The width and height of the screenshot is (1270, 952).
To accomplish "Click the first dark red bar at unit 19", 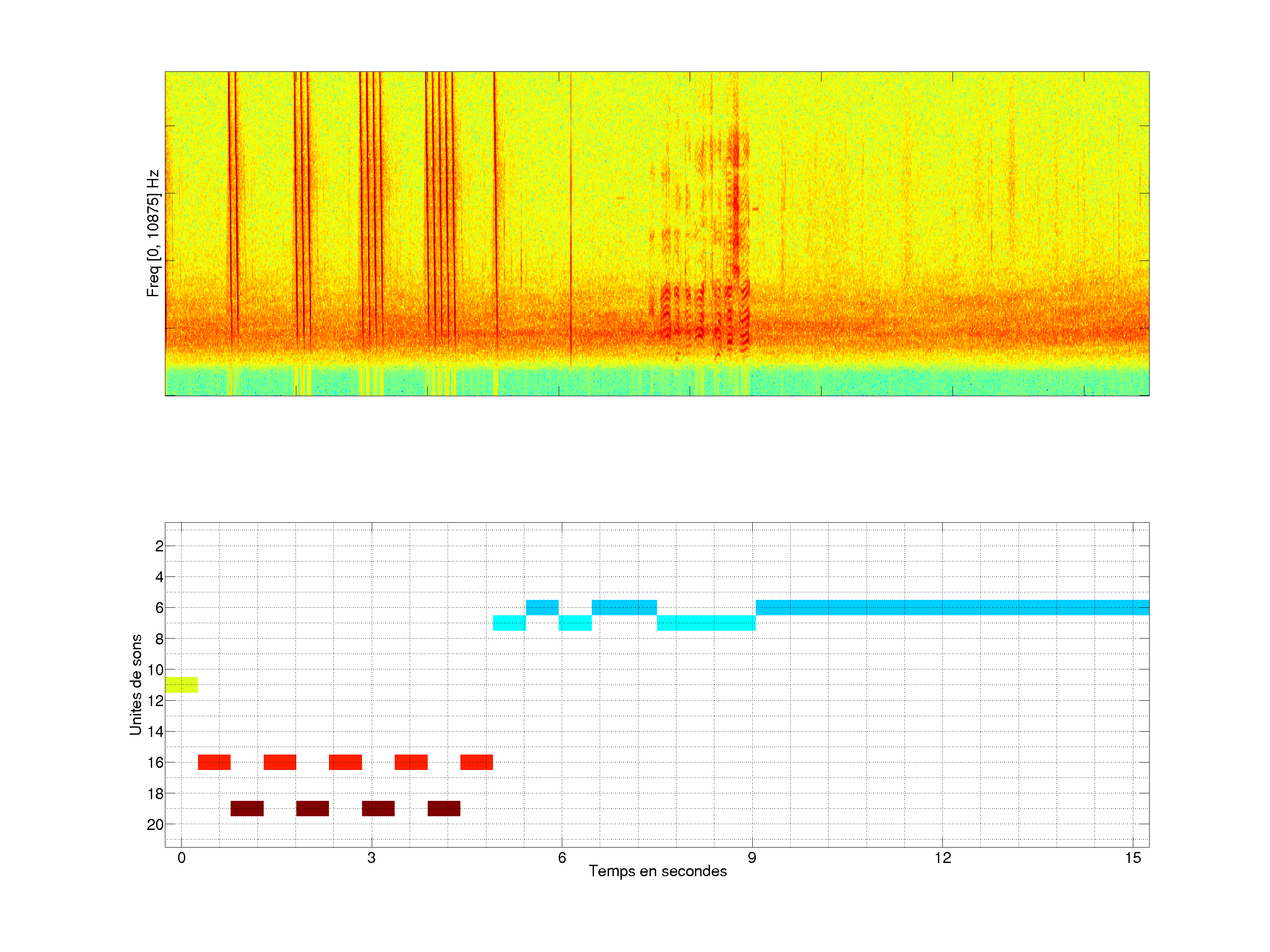I will pos(247,809).
